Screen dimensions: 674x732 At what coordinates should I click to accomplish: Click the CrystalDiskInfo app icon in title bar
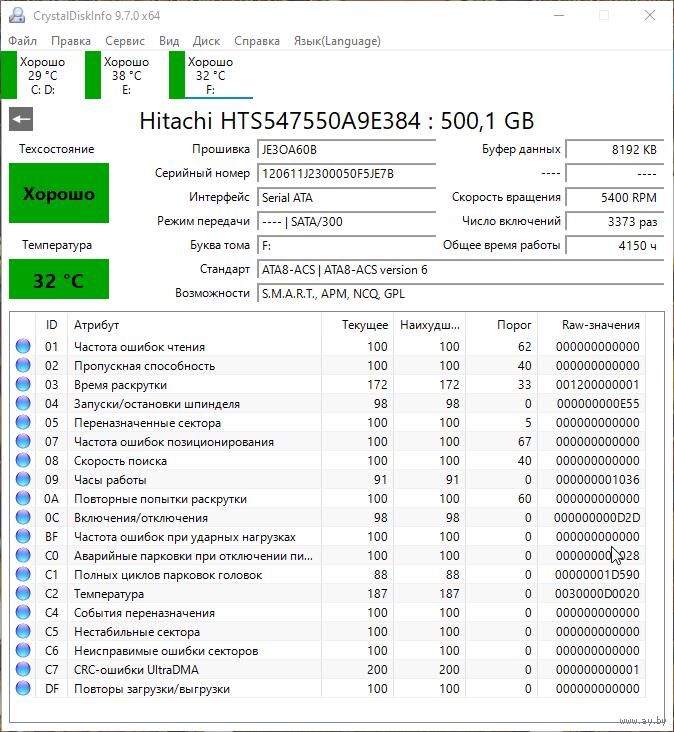tap(17, 15)
